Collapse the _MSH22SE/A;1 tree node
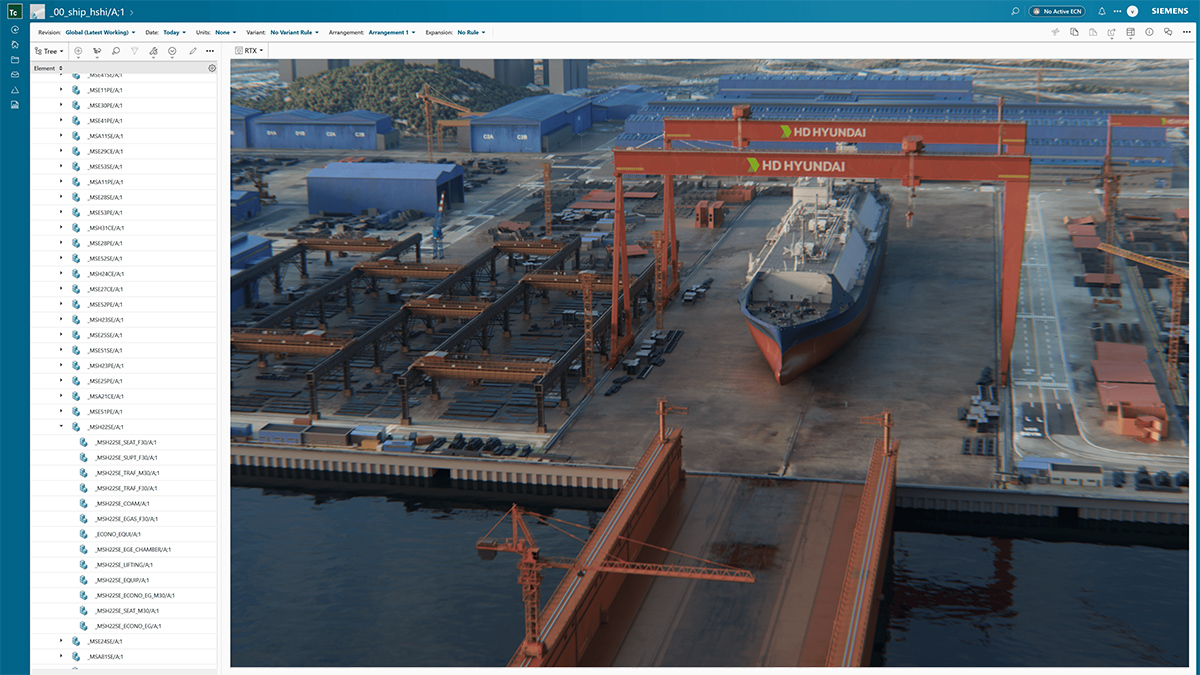 coord(60,427)
